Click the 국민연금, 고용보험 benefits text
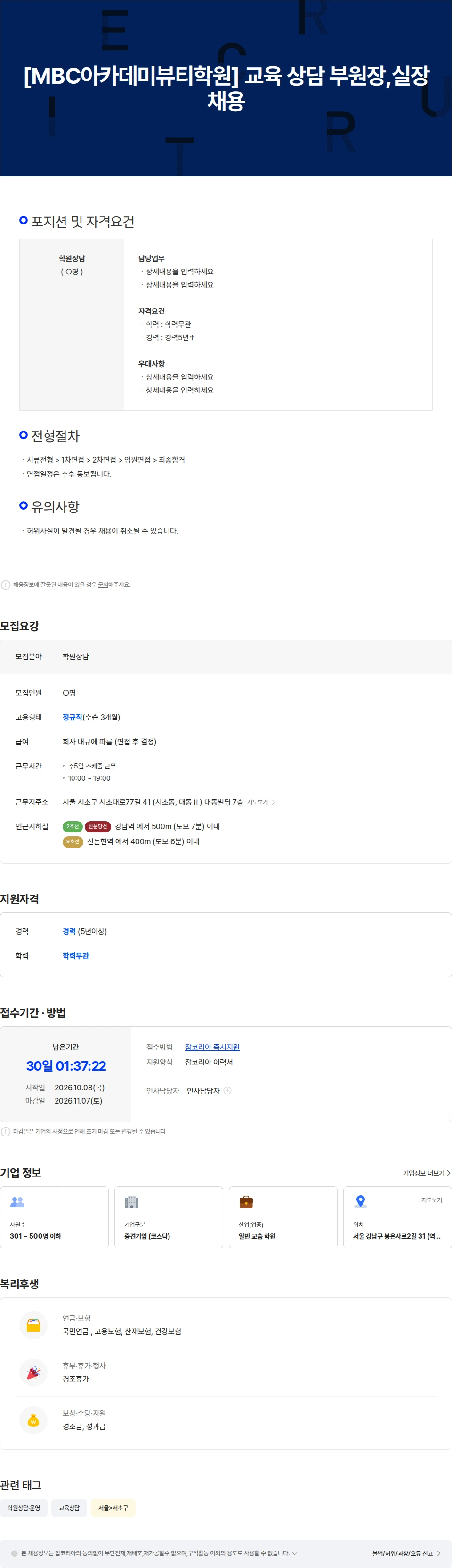The image size is (452, 1568). click(122, 1331)
